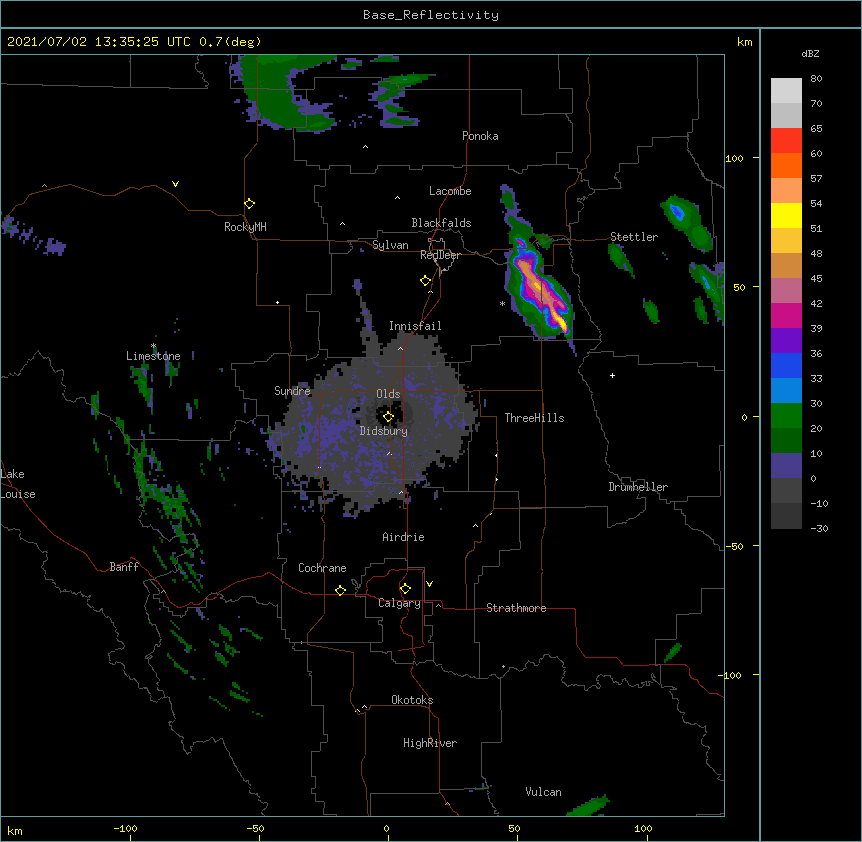Image resolution: width=862 pixels, height=842 pixels.
Task: Click the Airdrie city label
Action: (404, 537)
